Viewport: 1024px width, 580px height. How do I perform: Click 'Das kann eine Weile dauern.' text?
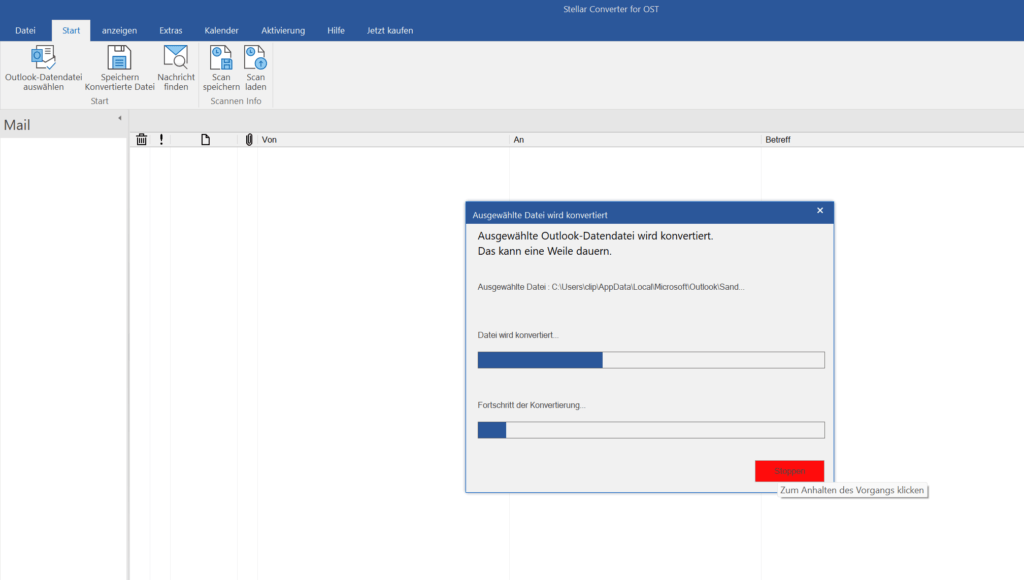(x=545, y=251)
